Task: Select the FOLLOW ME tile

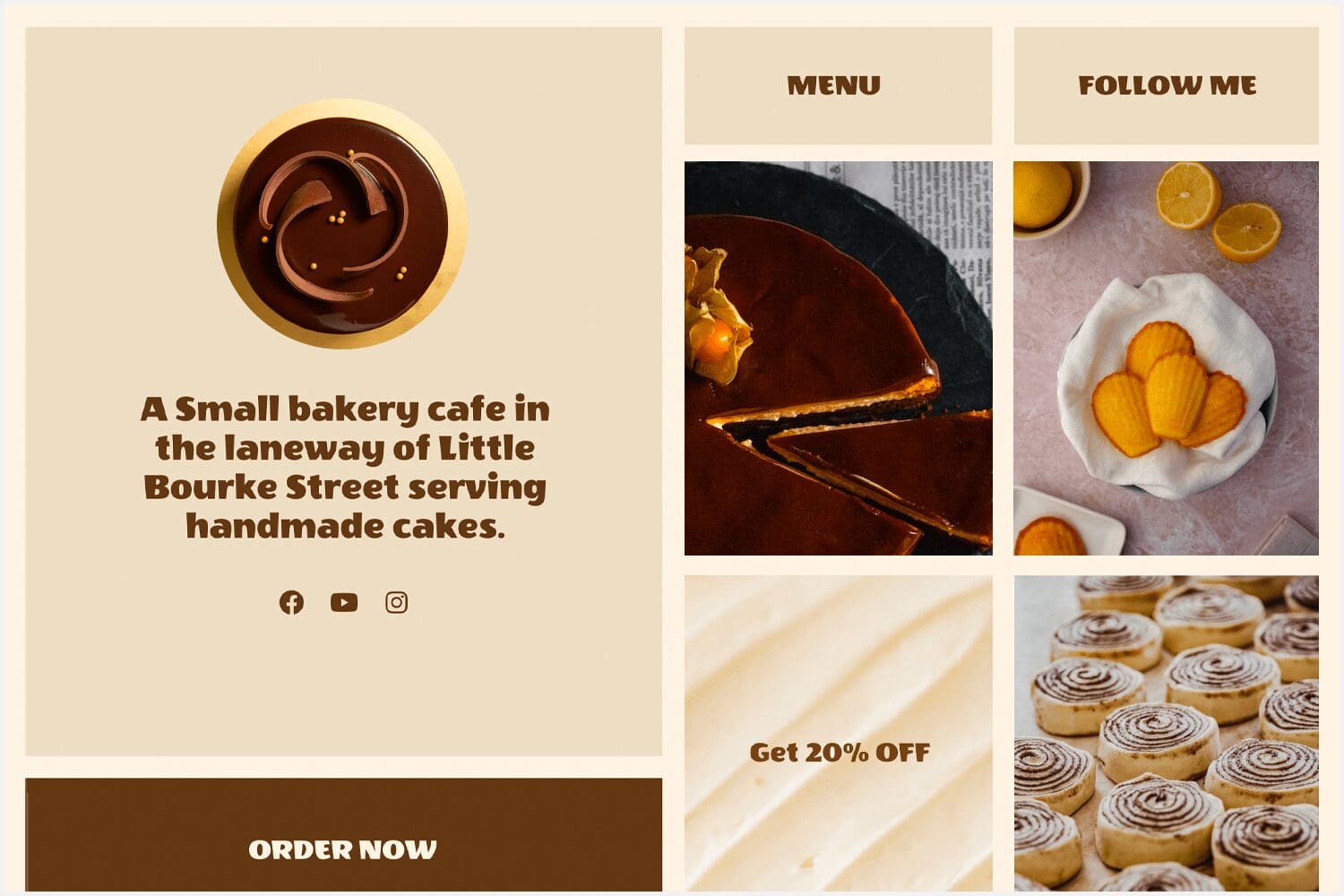Action: pos(1167,85)
